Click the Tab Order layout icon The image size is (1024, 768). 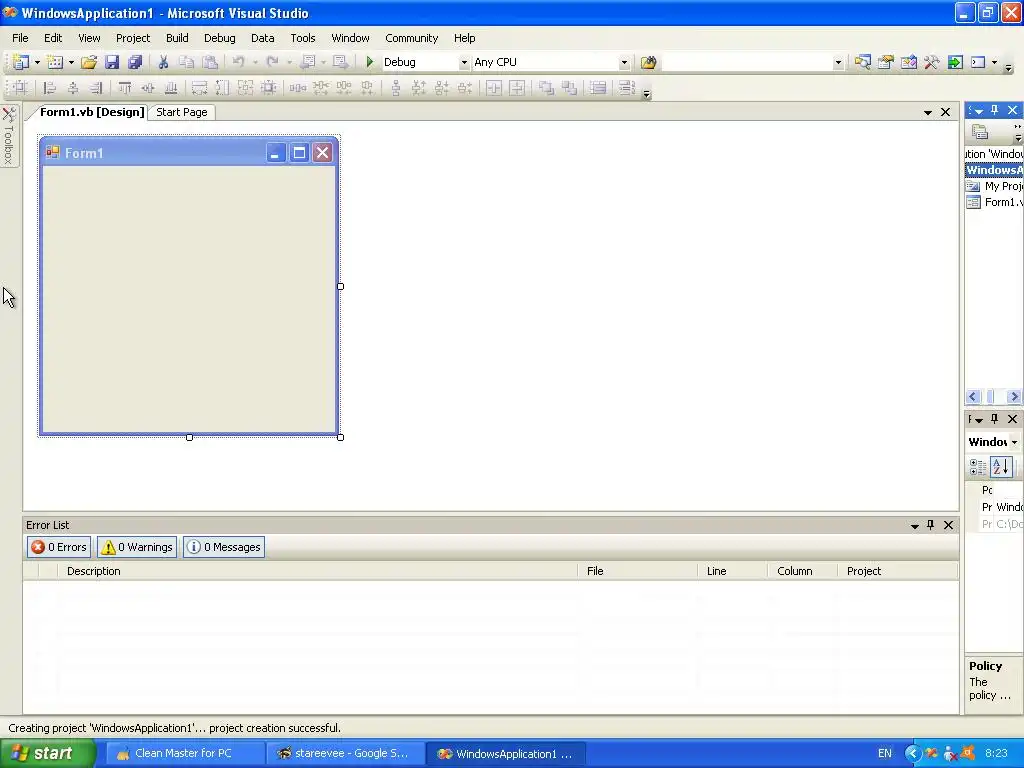pyautogui.click(x=626, y=88)
